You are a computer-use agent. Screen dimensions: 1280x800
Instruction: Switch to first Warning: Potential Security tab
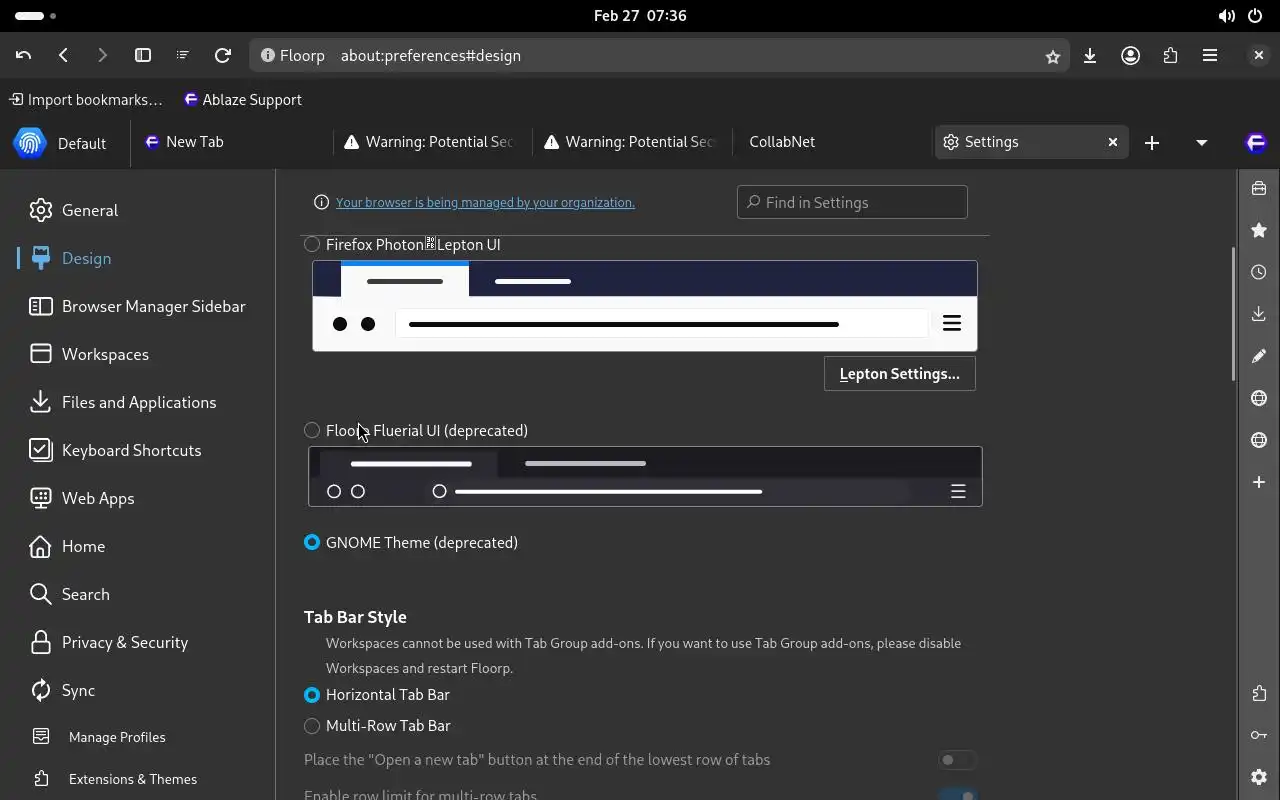[432, 142]
